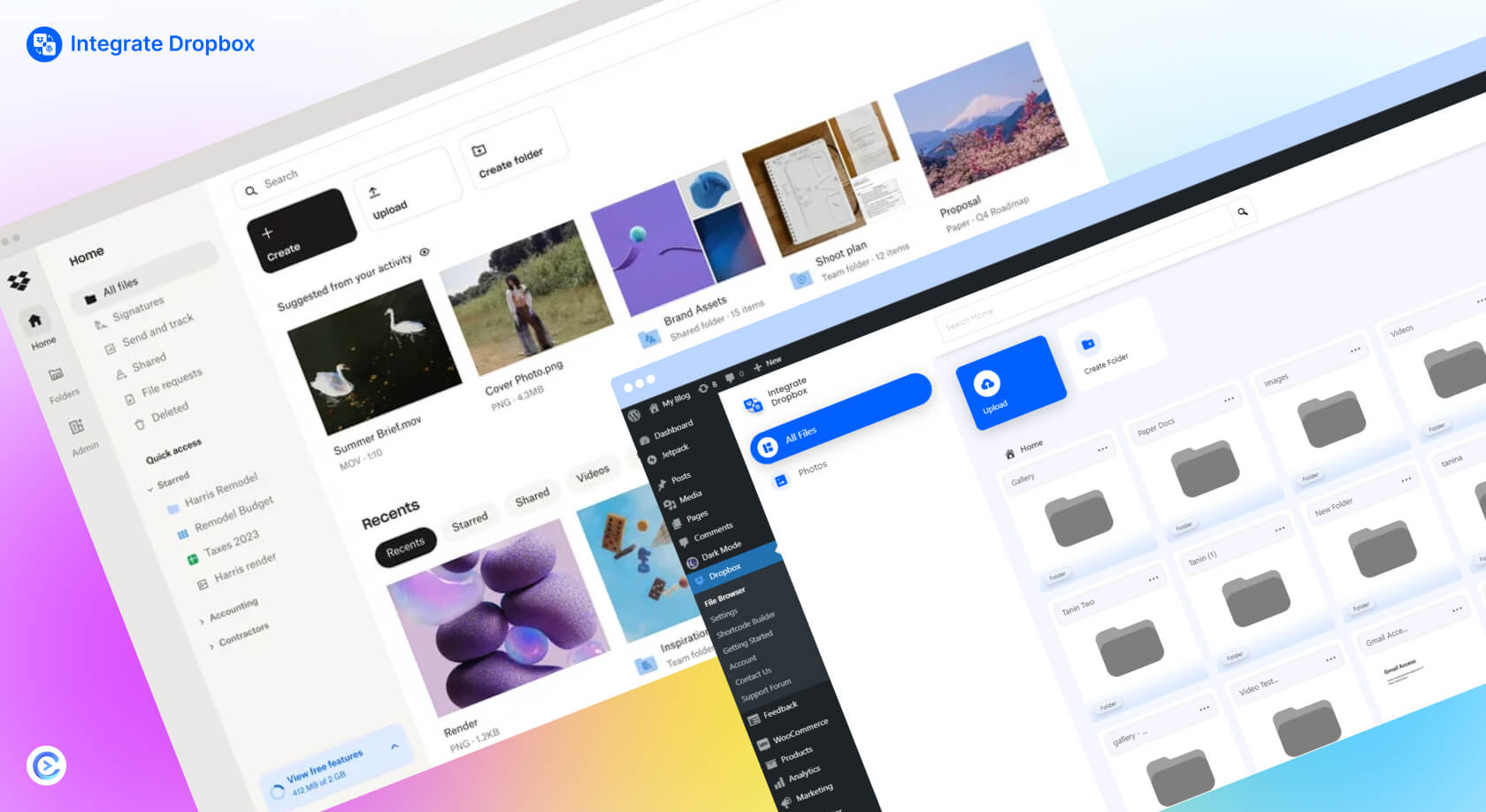Viewport: 1486px width, 812px height.
Task: Open Dark Mode in WordPress menu
Action: click(x=715, y=554)
